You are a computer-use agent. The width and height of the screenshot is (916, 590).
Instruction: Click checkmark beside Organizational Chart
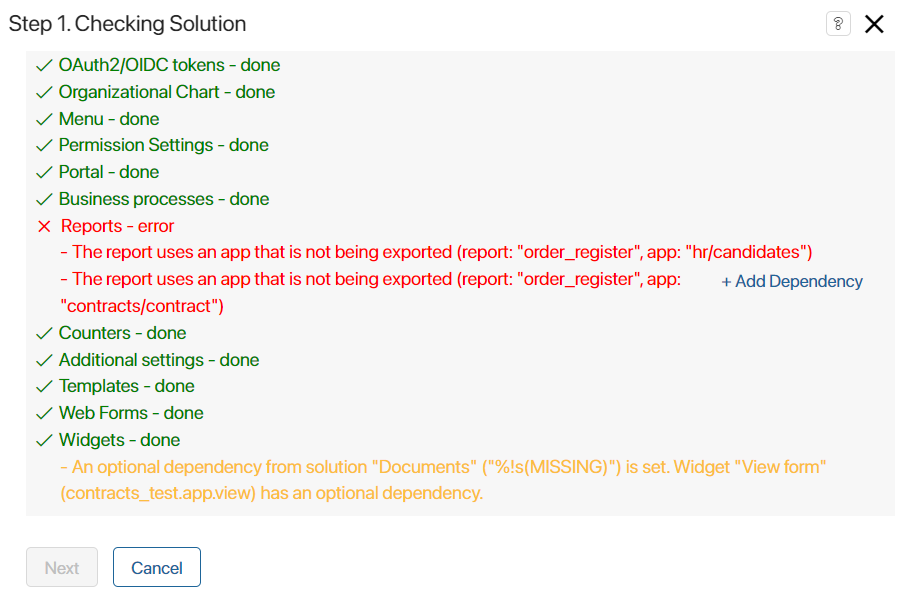coord(44,92)
